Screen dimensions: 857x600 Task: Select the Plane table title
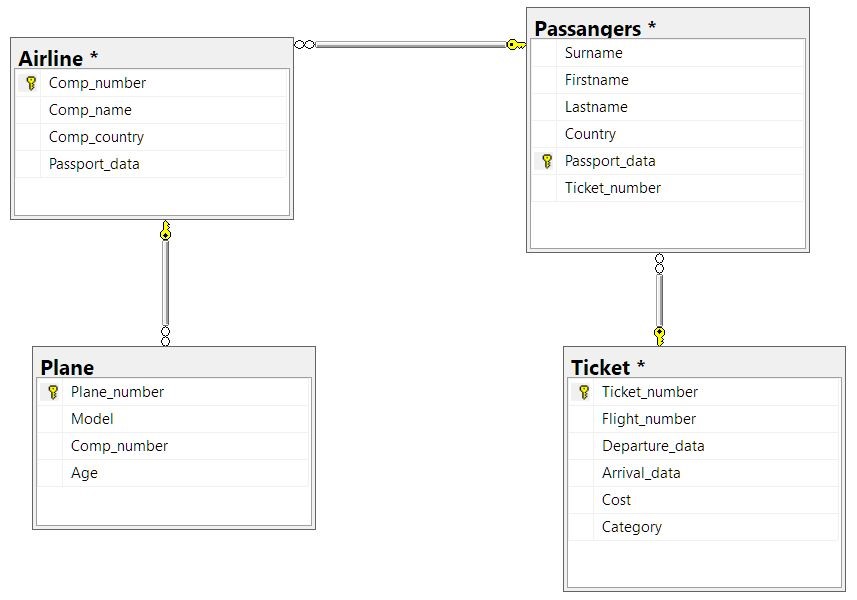68,366
